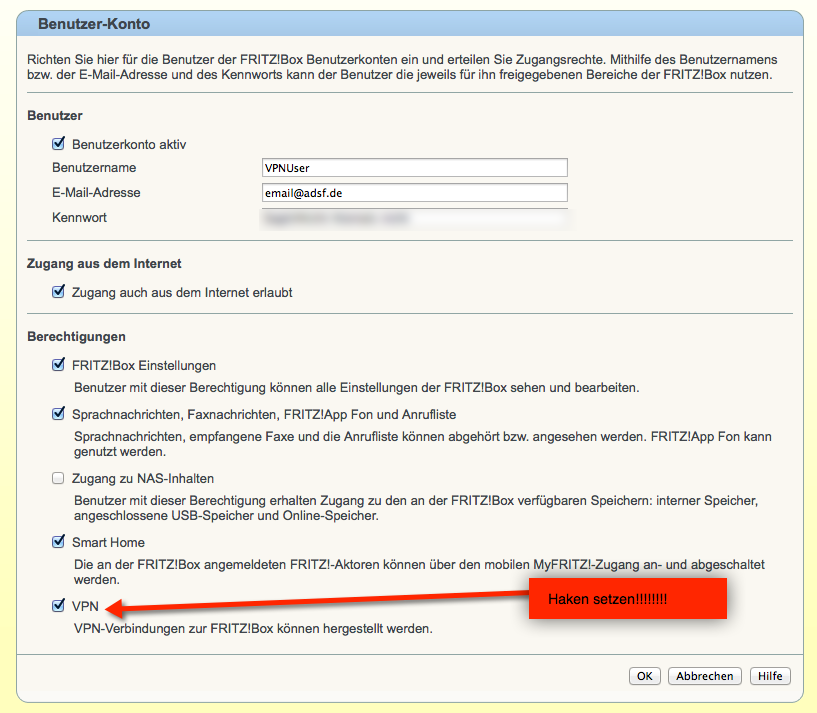Disable the FRITZ!Box Einstellungen permission checkbox
This screenshot has width=817, height=713.
click(58, 366)
